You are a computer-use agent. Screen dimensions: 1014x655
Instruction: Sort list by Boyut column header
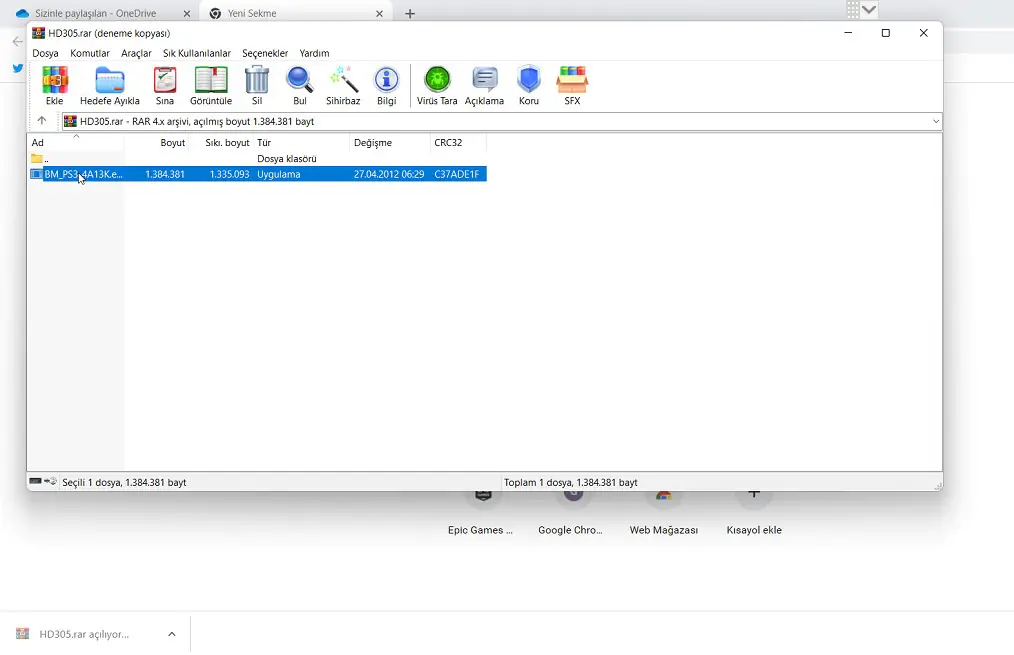(172, 143)
